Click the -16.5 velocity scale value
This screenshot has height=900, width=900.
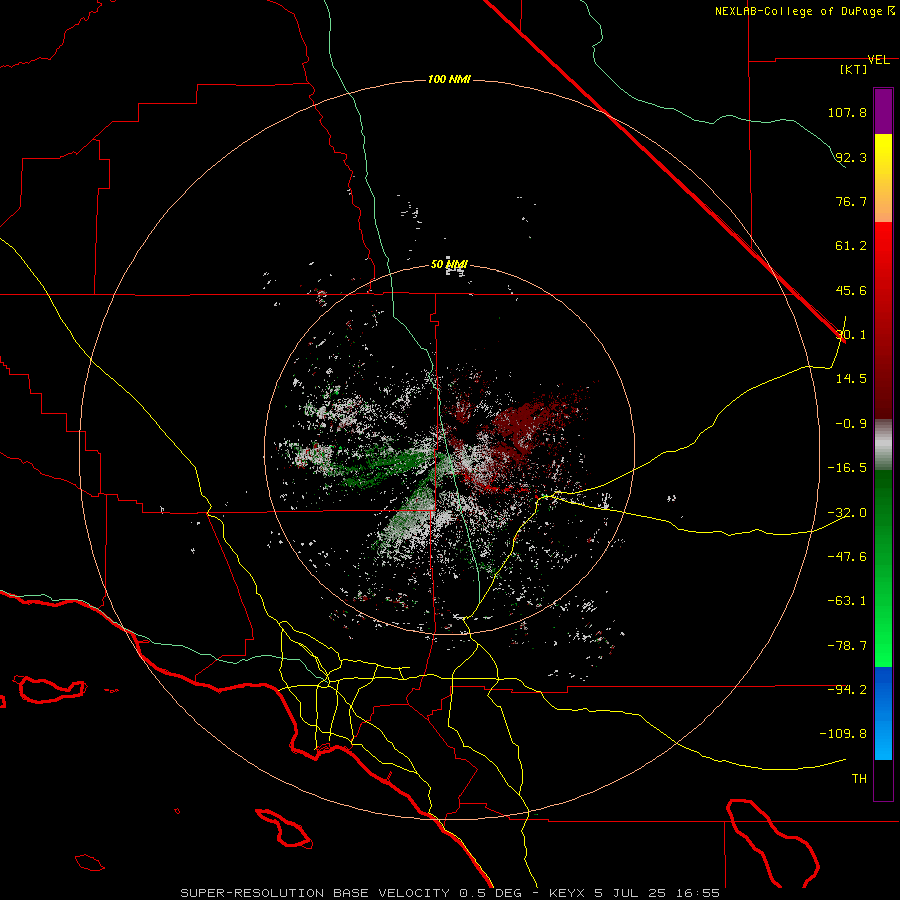point(847,468)
